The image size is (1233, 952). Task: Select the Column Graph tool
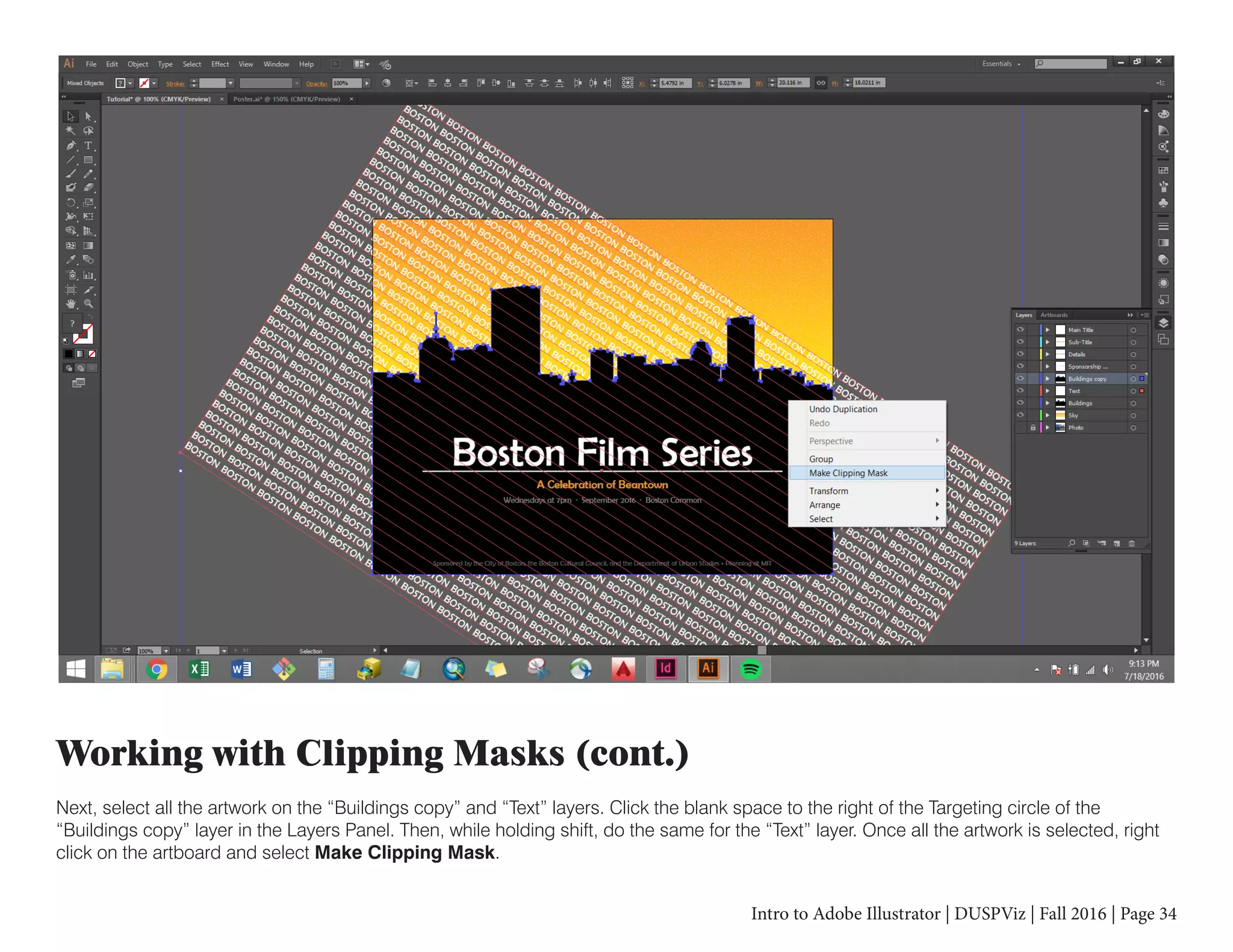tap(88, 275)
